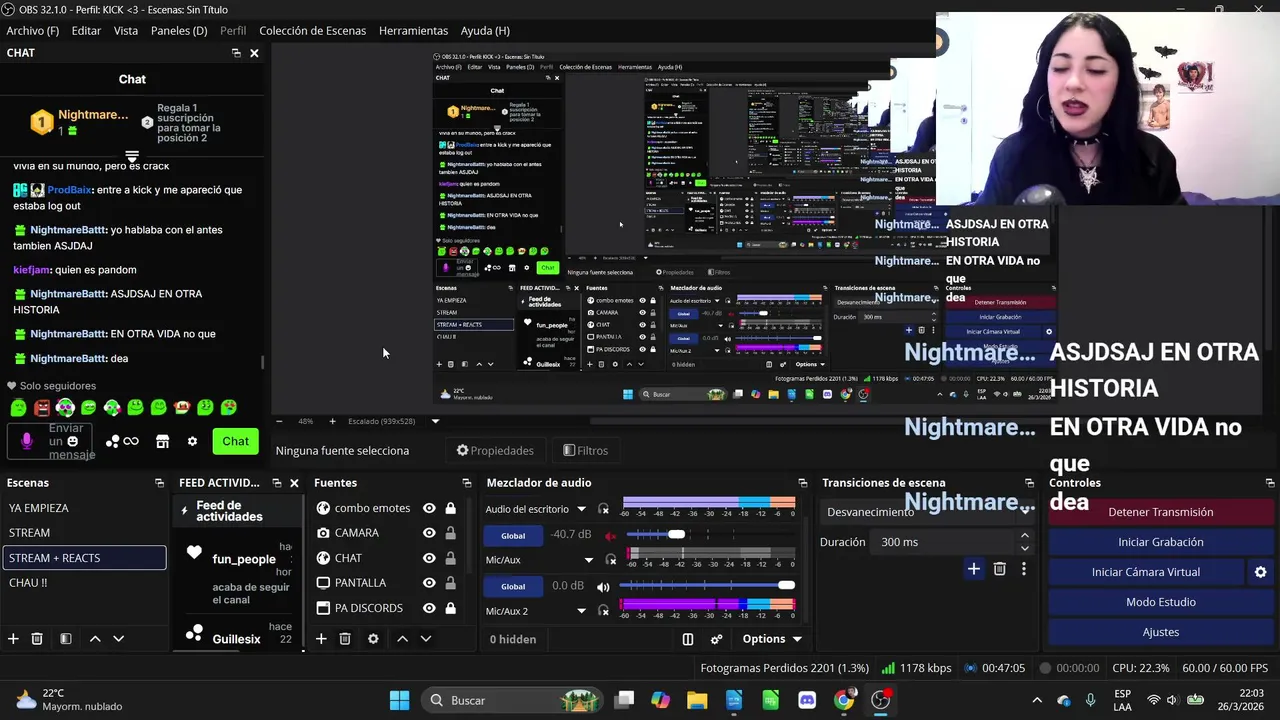Viewport: 1280px width, 720px height.
Task: Open chat settings gear icon
Action: tap(192, 441)
